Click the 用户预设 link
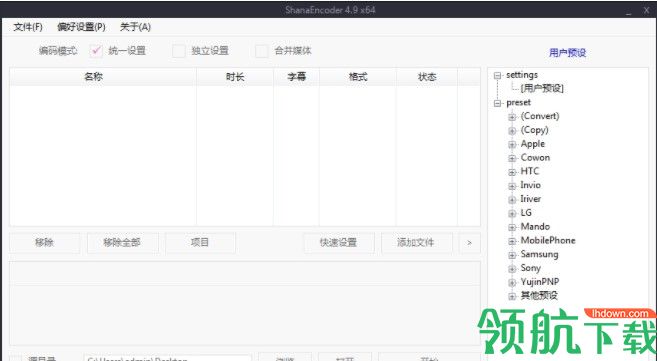The image size is (657, 361). (567, 53)
